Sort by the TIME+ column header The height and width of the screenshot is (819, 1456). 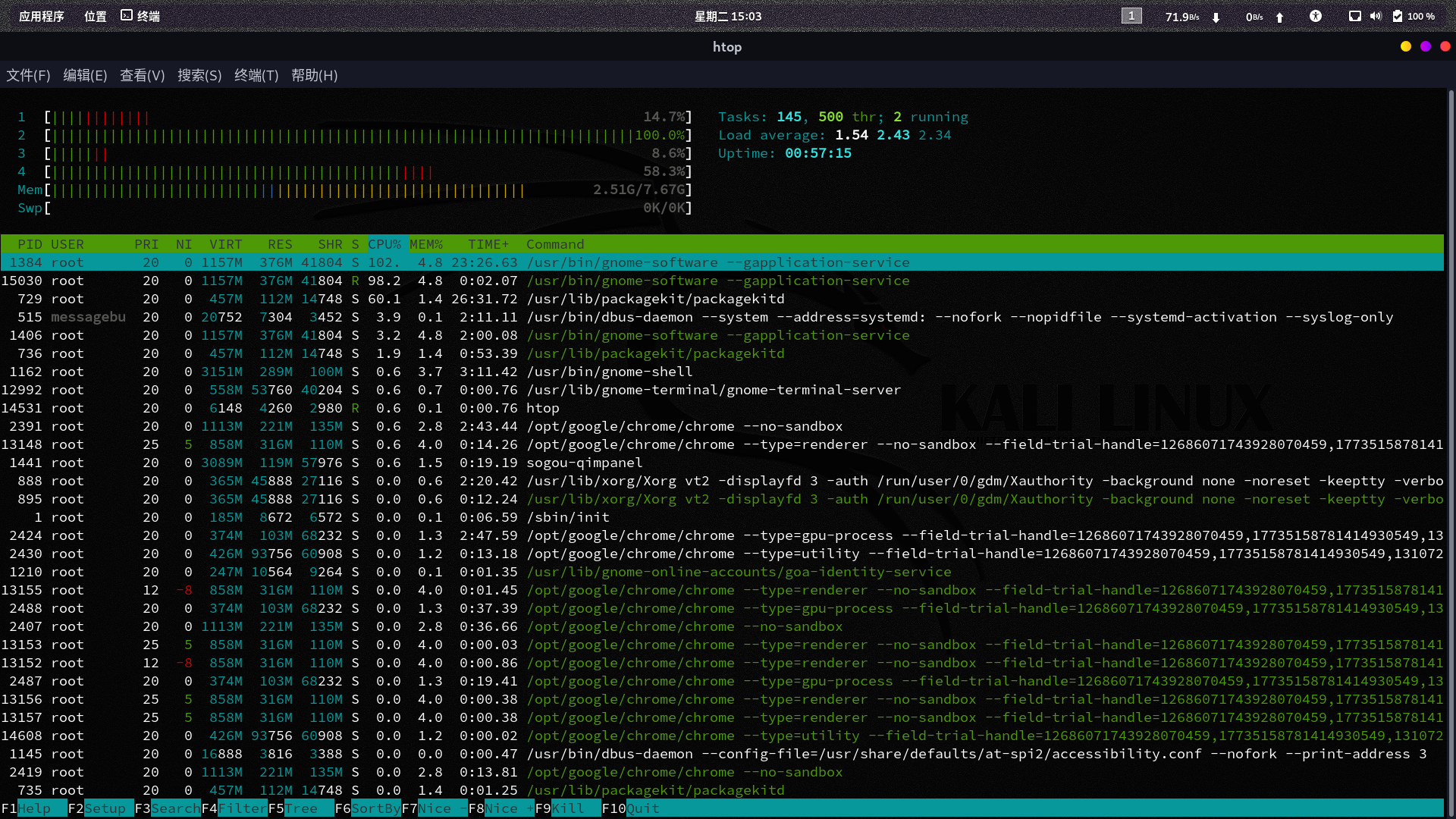click(488, 244)
